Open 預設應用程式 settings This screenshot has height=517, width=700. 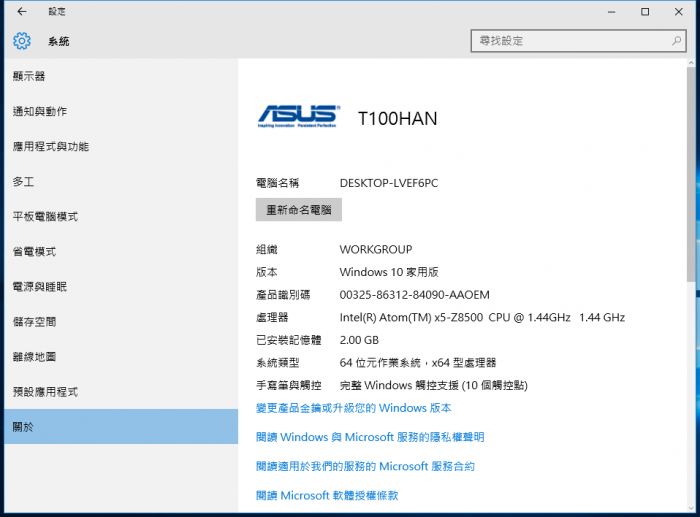[121, 392]
